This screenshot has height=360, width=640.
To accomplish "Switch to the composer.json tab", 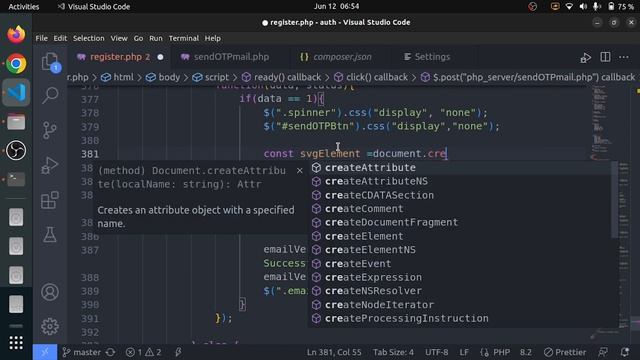I will 341,57.
